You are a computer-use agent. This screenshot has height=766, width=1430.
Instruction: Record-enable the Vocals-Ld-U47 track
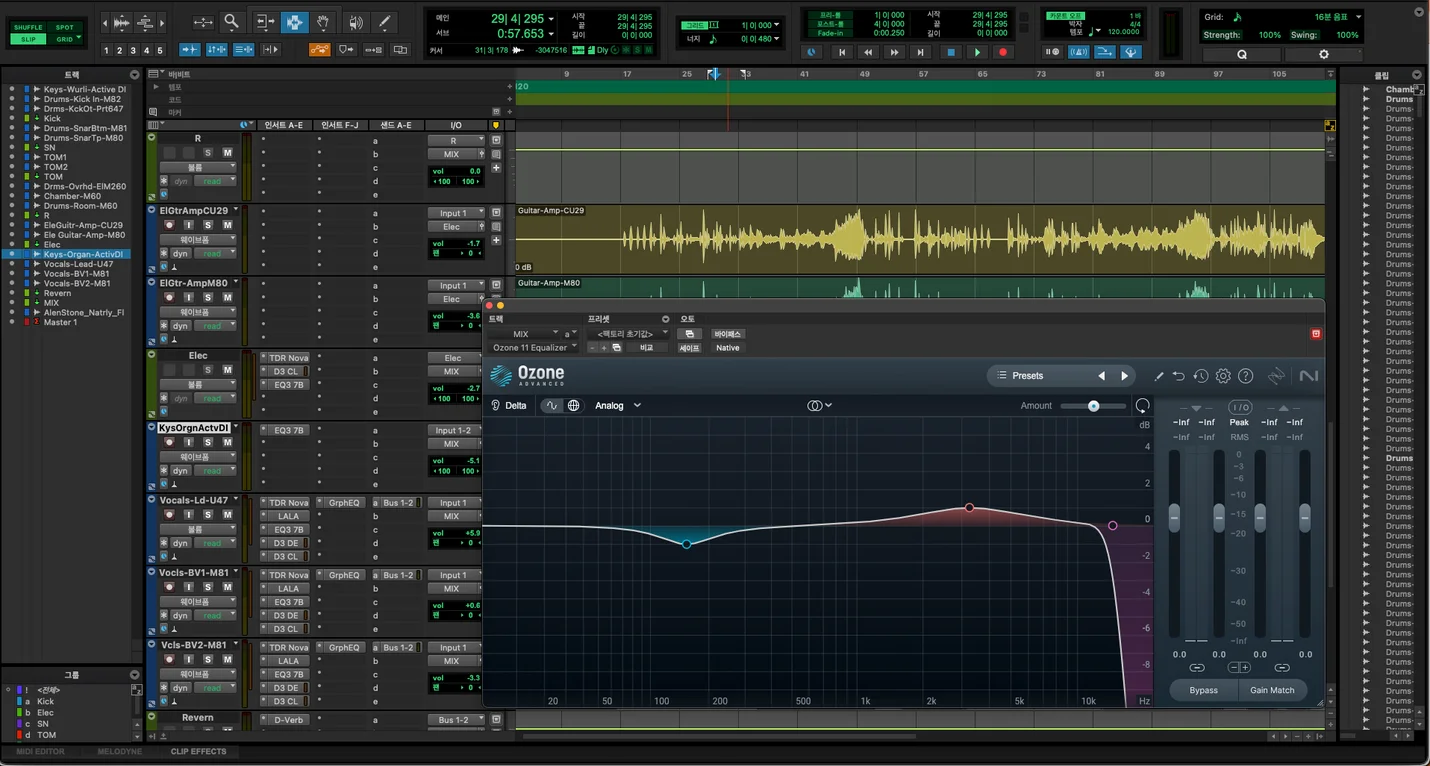coord(169,515)
